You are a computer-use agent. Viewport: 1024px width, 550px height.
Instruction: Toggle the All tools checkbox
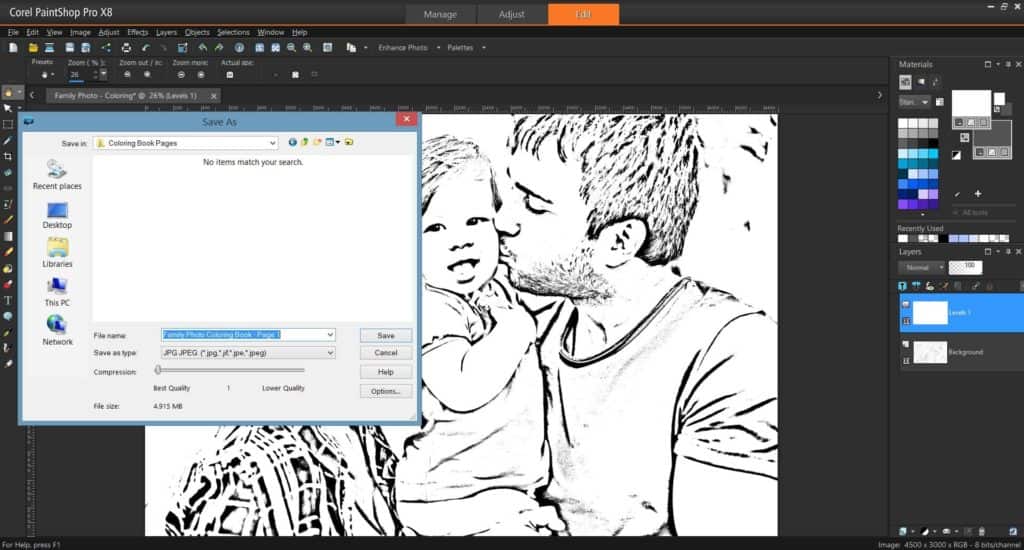click(x=957, y=213)
